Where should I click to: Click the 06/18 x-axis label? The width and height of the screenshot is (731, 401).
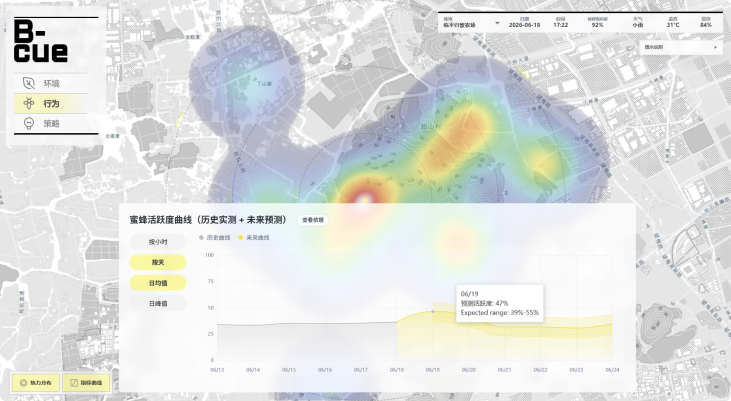(x=397, y=370)
